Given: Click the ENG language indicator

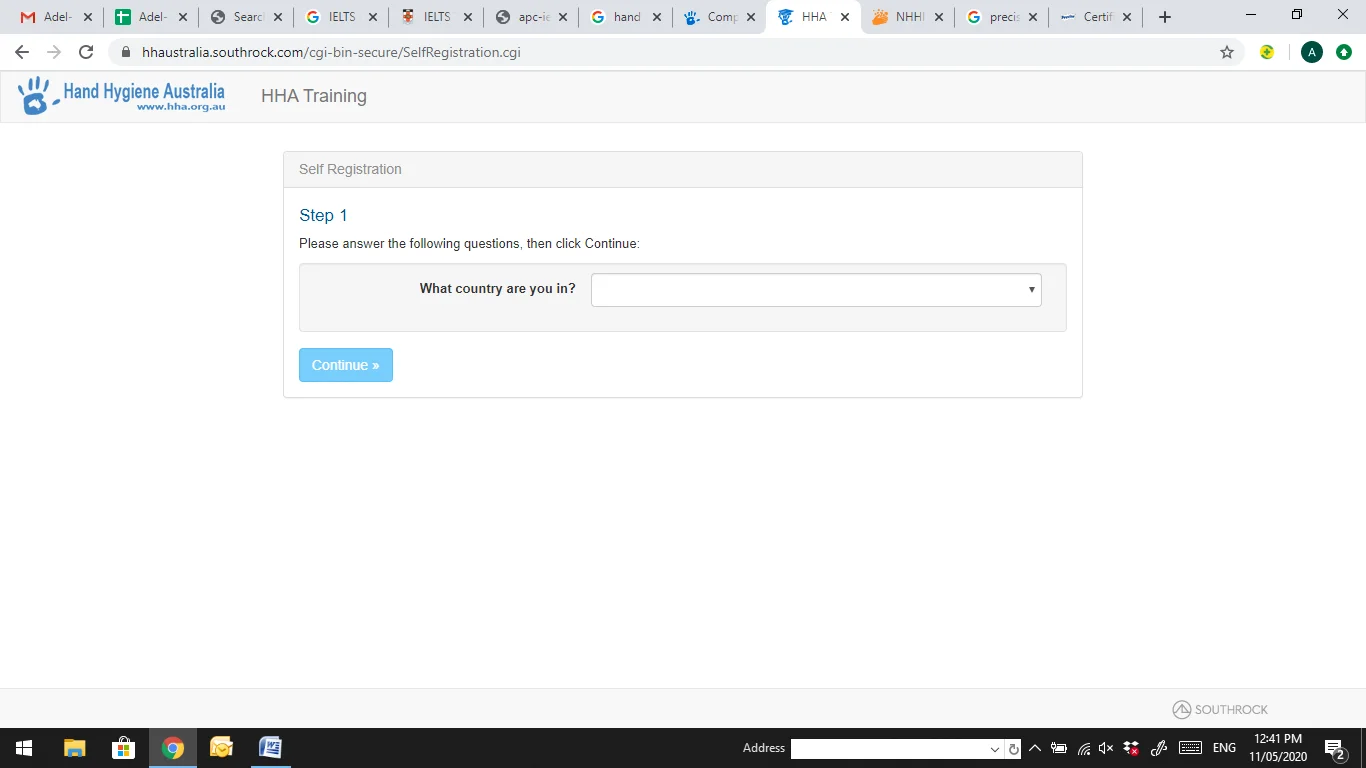Looking at the screenshot, I should [x=1224, y=748].
